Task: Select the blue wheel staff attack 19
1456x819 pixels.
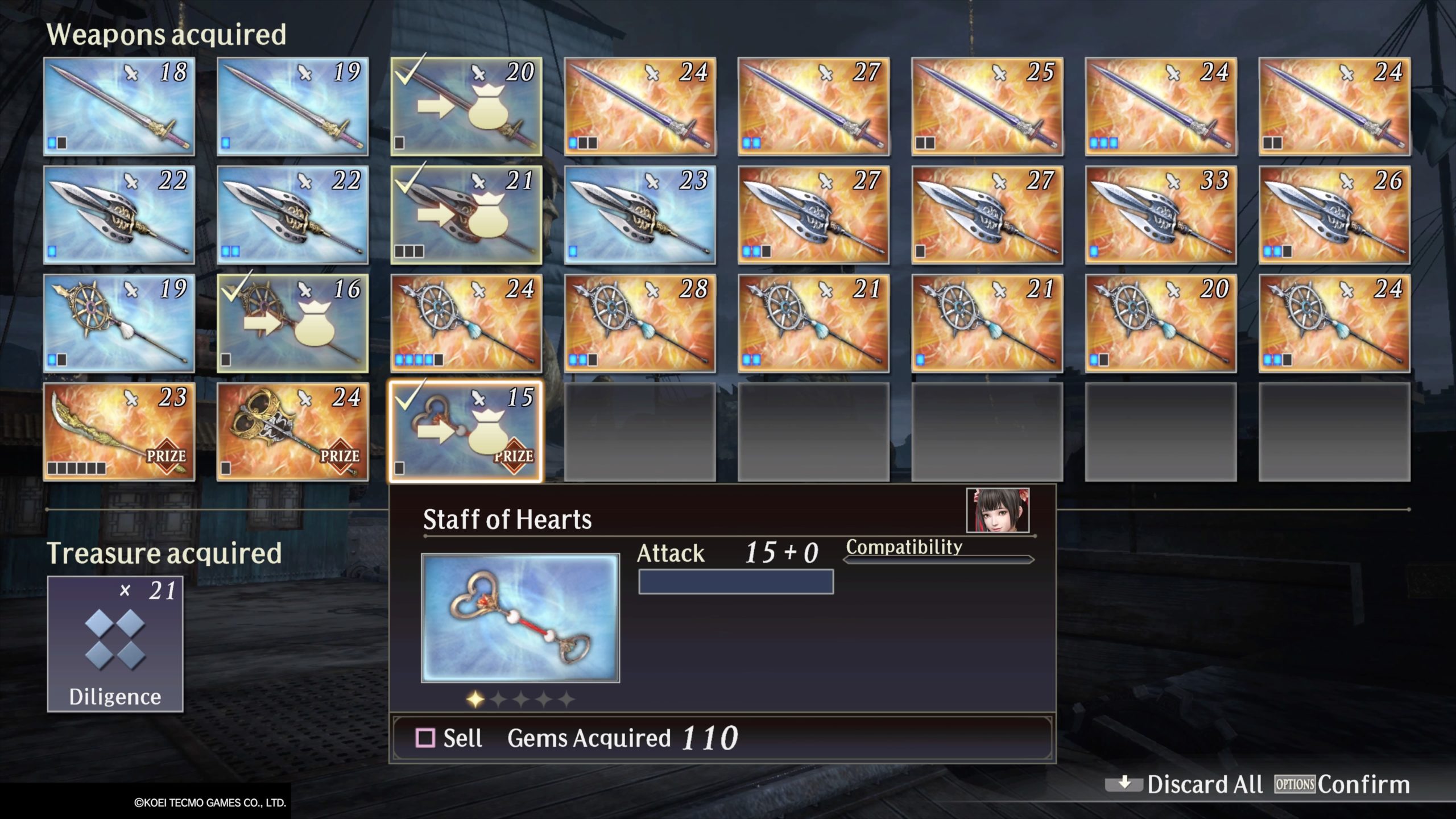Action: tap(119, 324)
